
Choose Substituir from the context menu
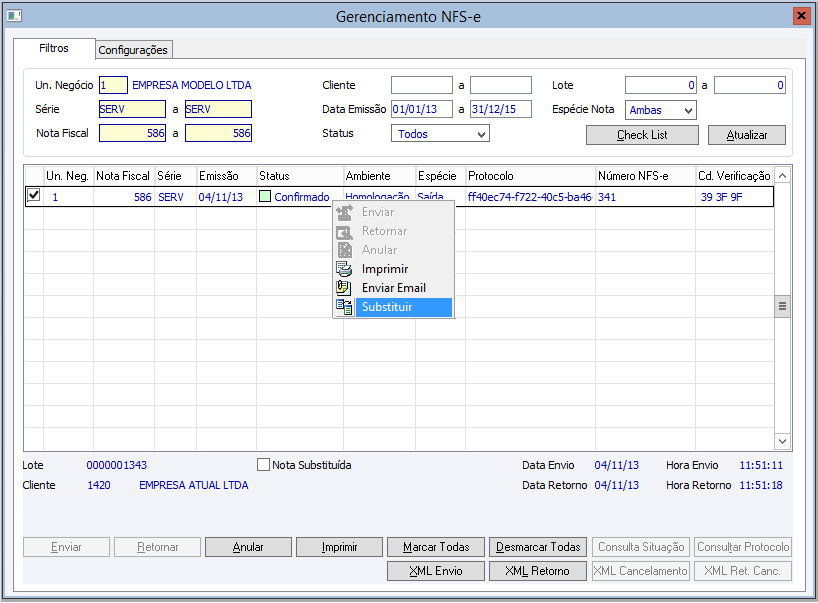(x=387, y=307)
